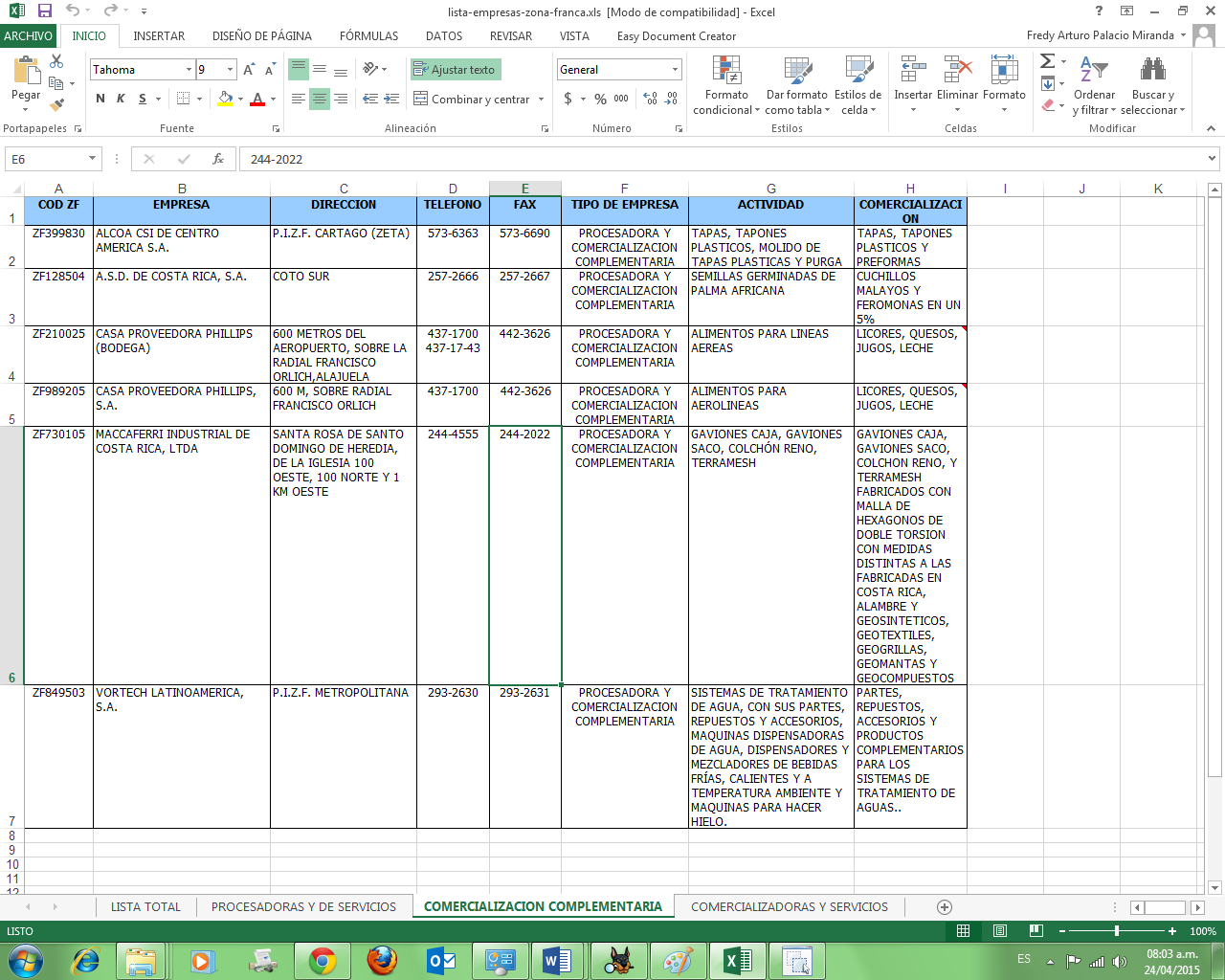Open the Tahoma font name dropdown
This screenshot has width=1225, height=980.
(189, 70)
